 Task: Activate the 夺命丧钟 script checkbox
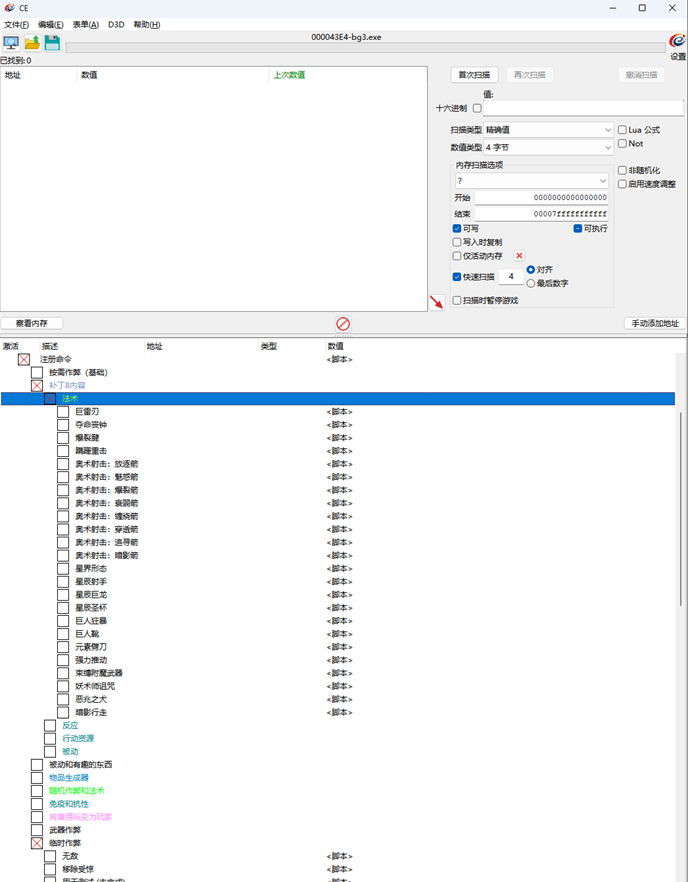(63, 425)
